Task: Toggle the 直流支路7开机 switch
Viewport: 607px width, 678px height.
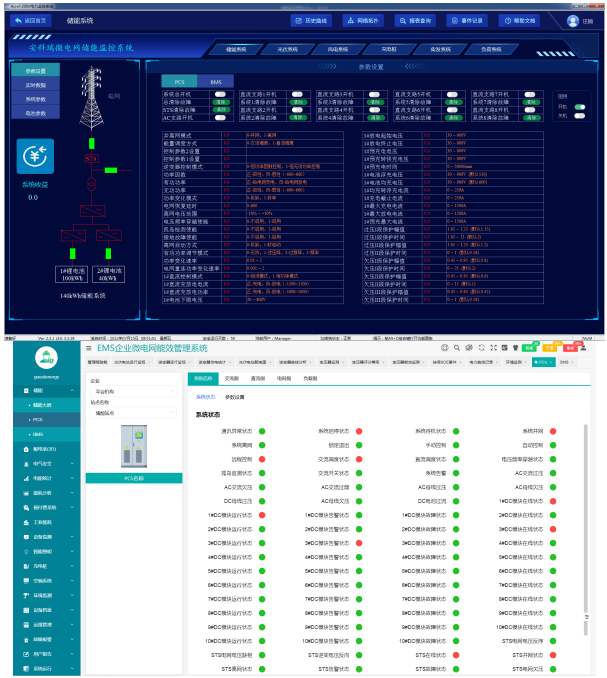Action: tap(530, 94)
